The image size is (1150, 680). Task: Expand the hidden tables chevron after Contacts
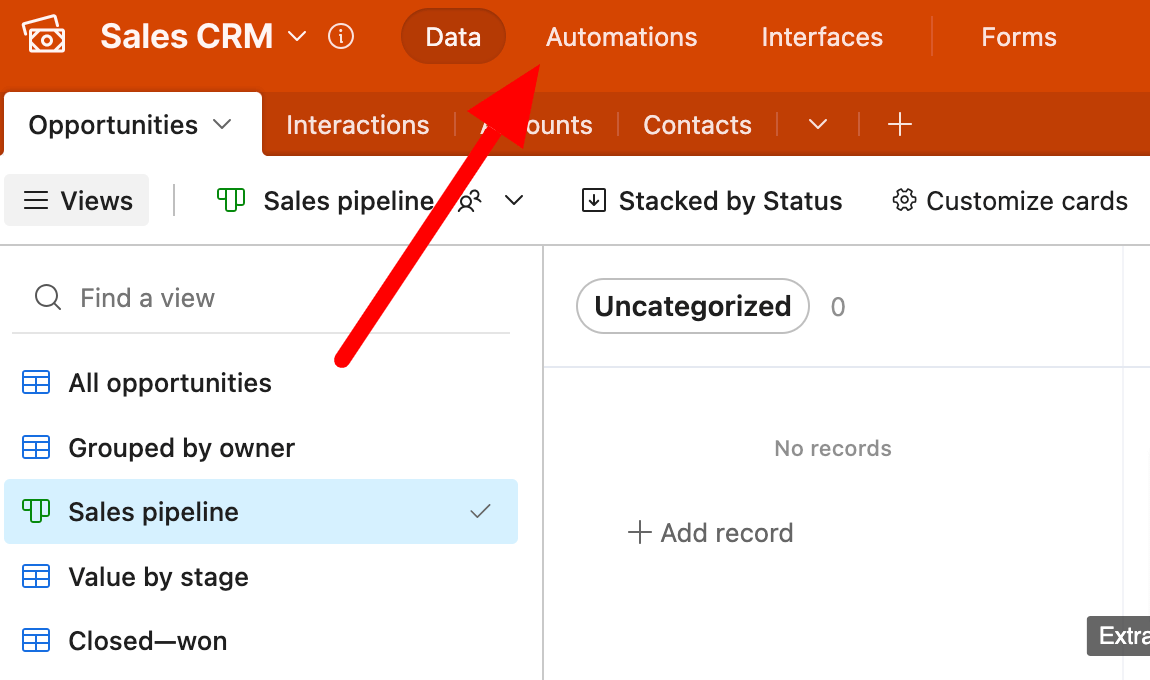click(818, 124)
